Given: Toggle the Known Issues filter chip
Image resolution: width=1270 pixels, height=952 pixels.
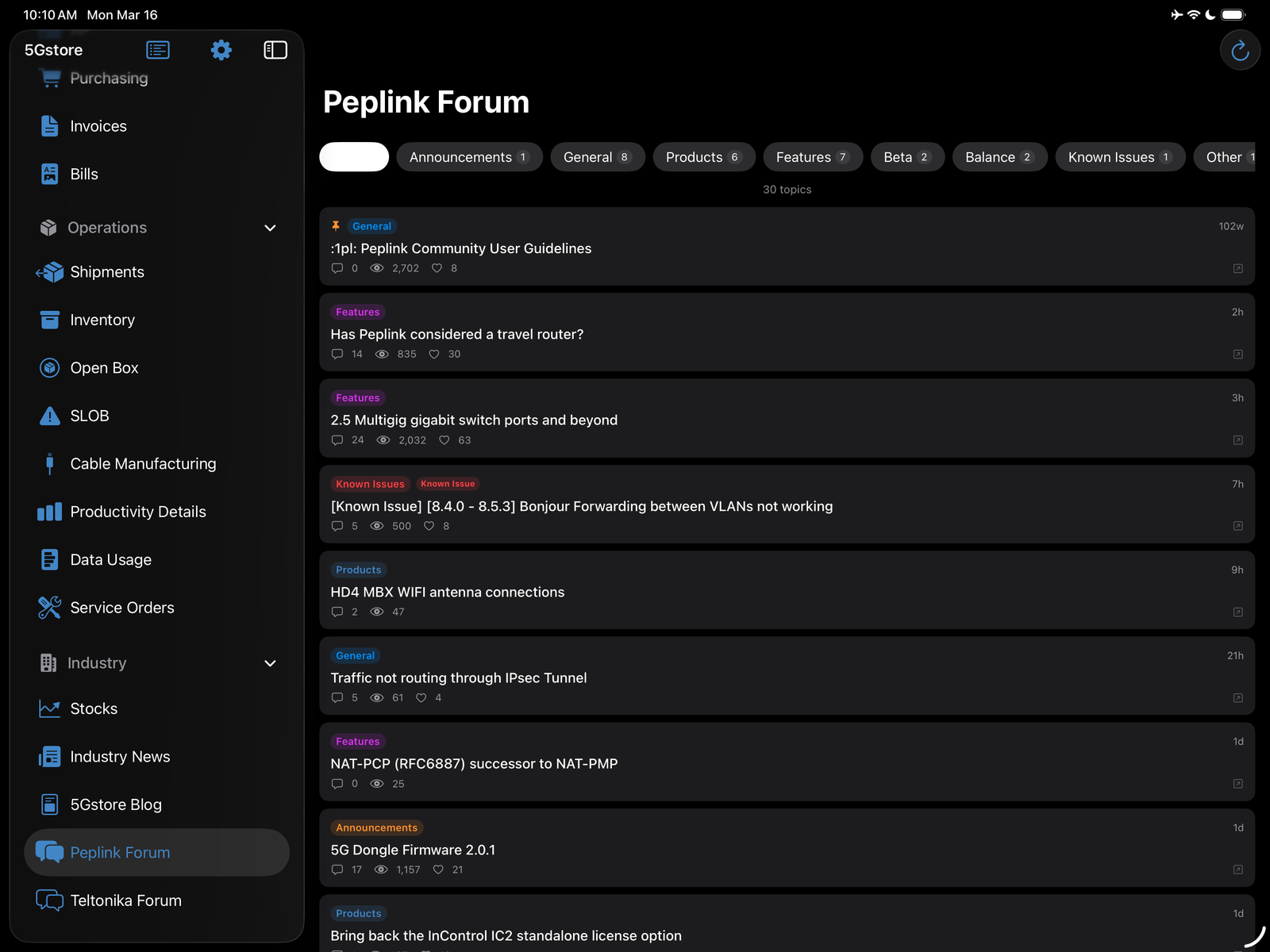Looking at the screenshot, I should point(1119,157).
